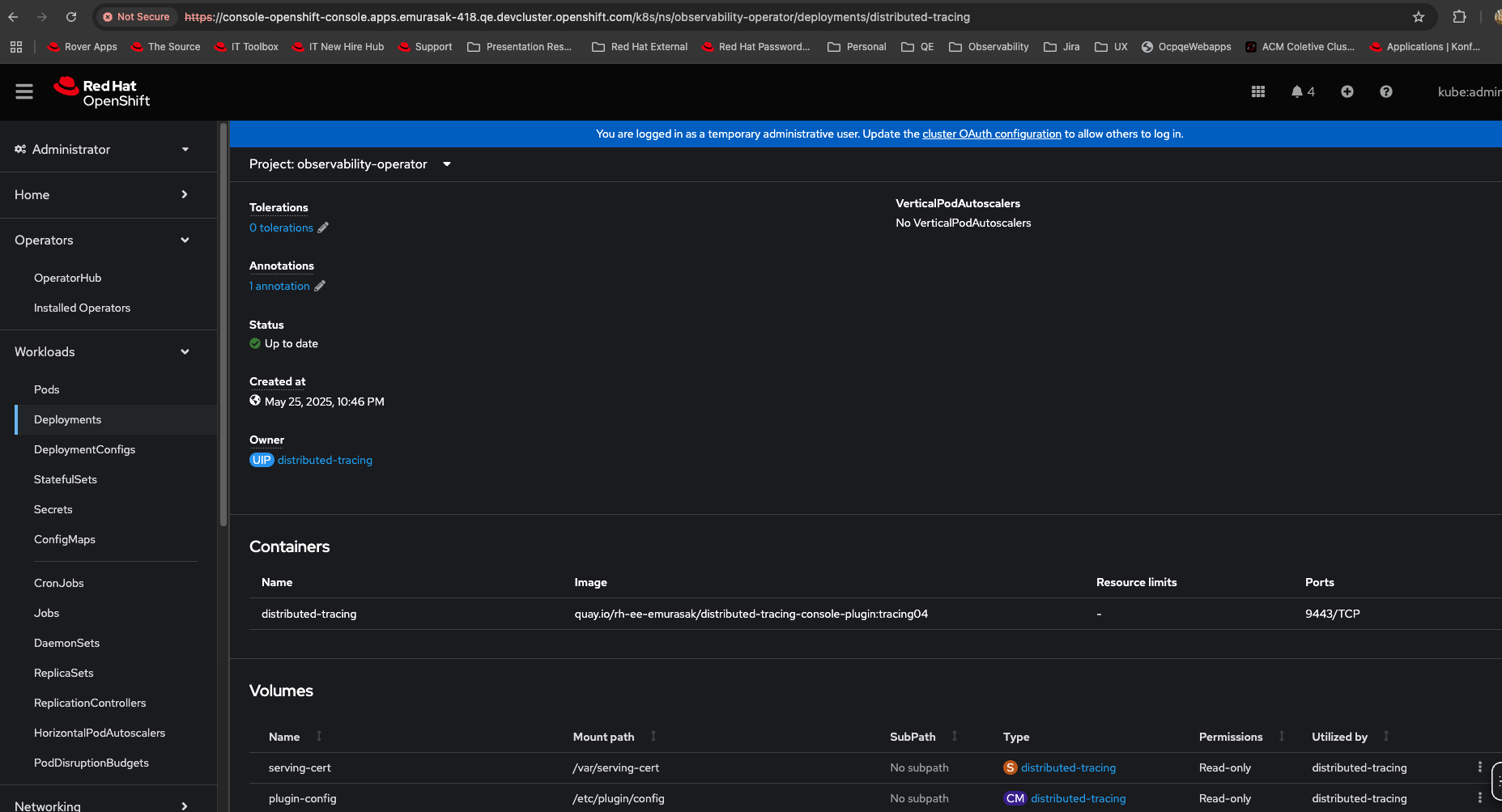
Task: Open the distributed-tracing container name
Action: 309,614
